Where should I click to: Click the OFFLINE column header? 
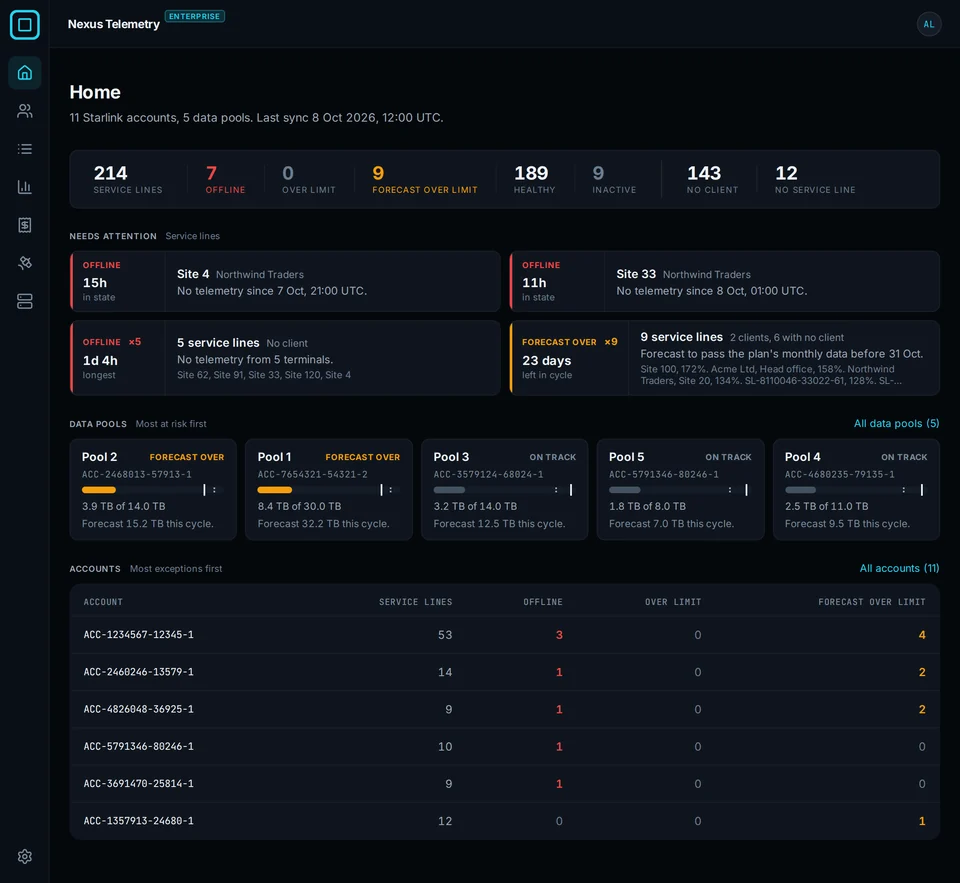click(x=542, y=602)
